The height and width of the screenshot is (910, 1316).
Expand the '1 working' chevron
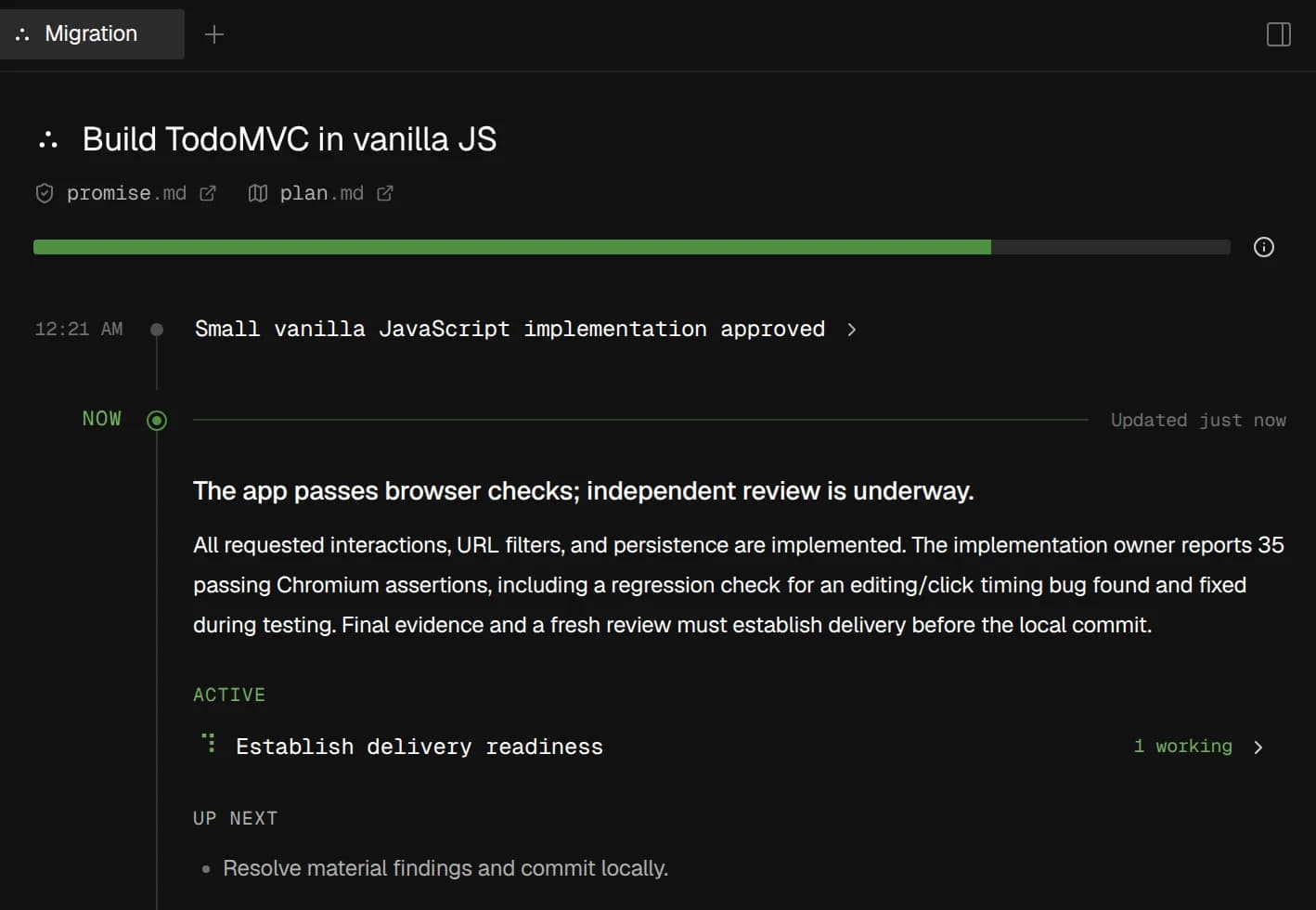pyautogui.click(x=1258, y=747)
